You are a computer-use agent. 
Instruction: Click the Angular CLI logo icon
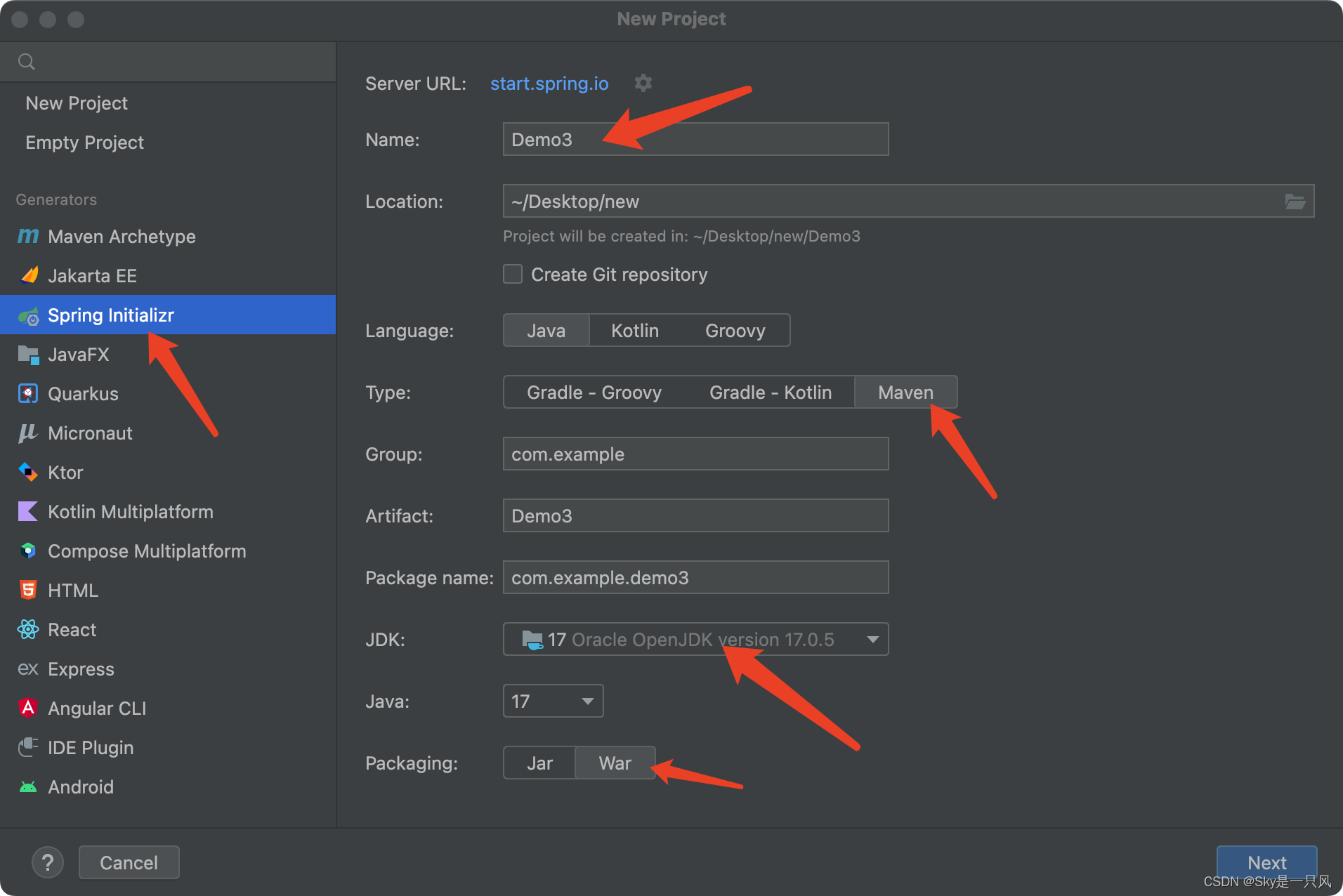tap(28, 708)
